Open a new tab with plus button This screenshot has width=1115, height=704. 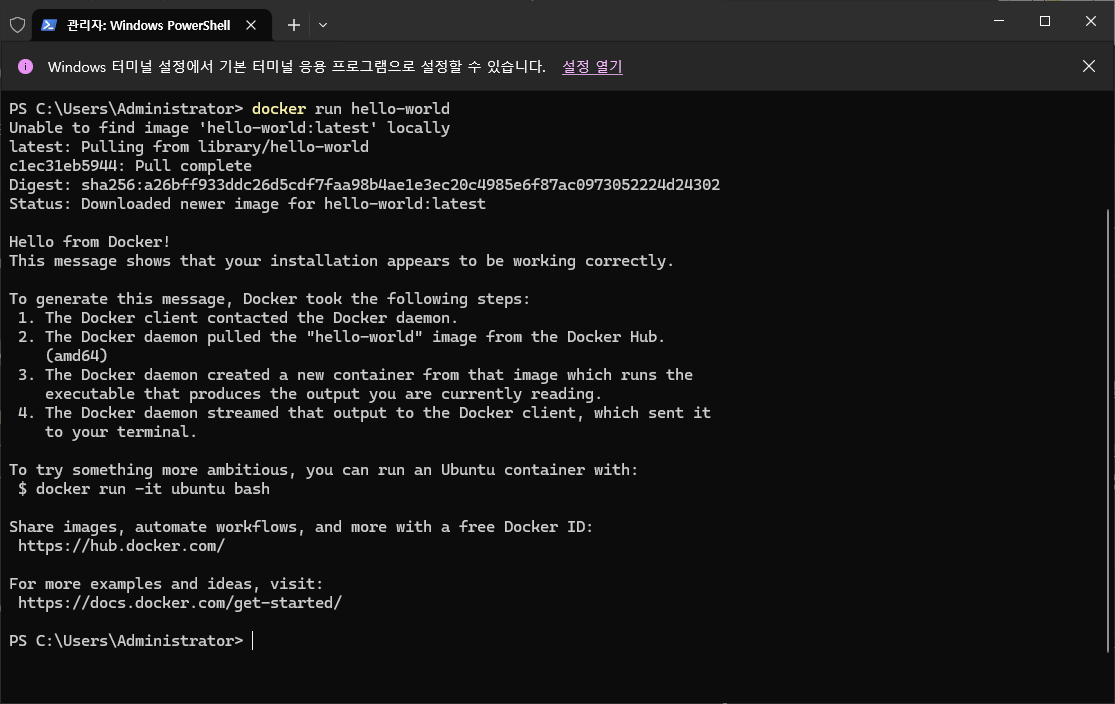(x=294, y=25)
